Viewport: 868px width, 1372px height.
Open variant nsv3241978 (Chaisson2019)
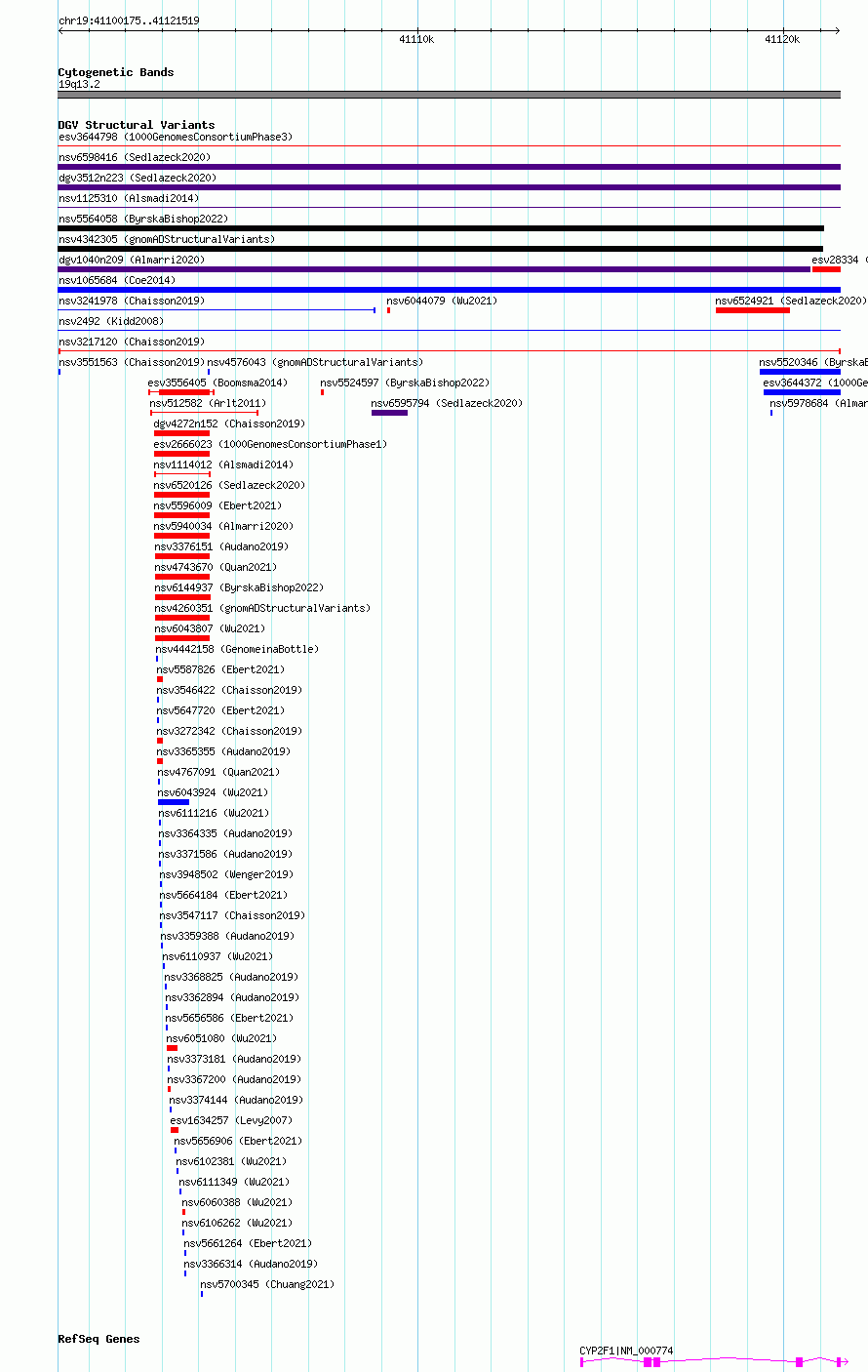click(132, 301)
